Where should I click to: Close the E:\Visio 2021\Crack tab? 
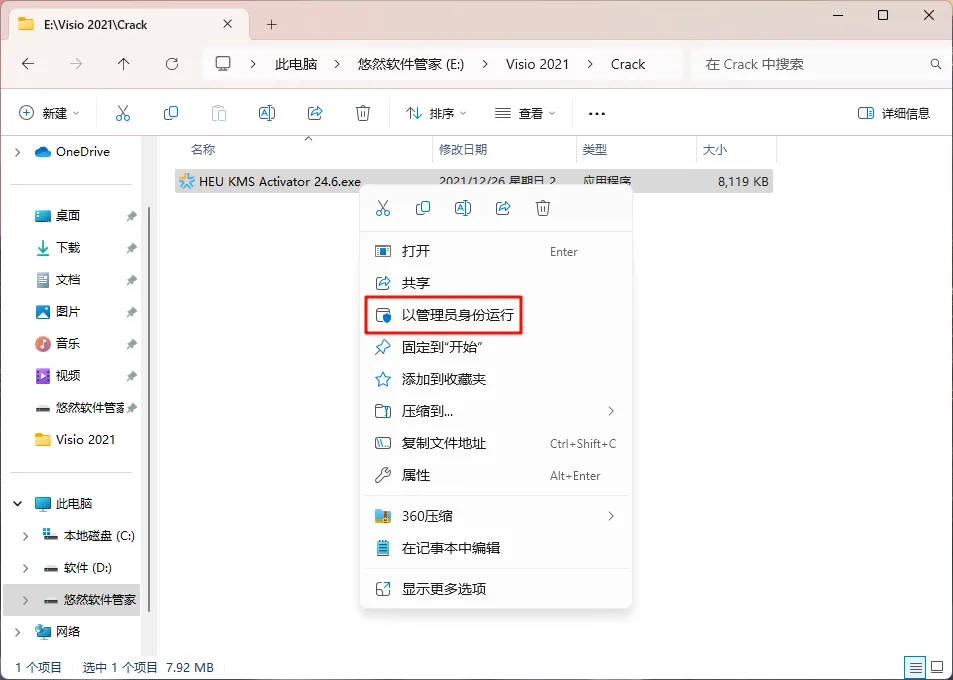[227, 24]
